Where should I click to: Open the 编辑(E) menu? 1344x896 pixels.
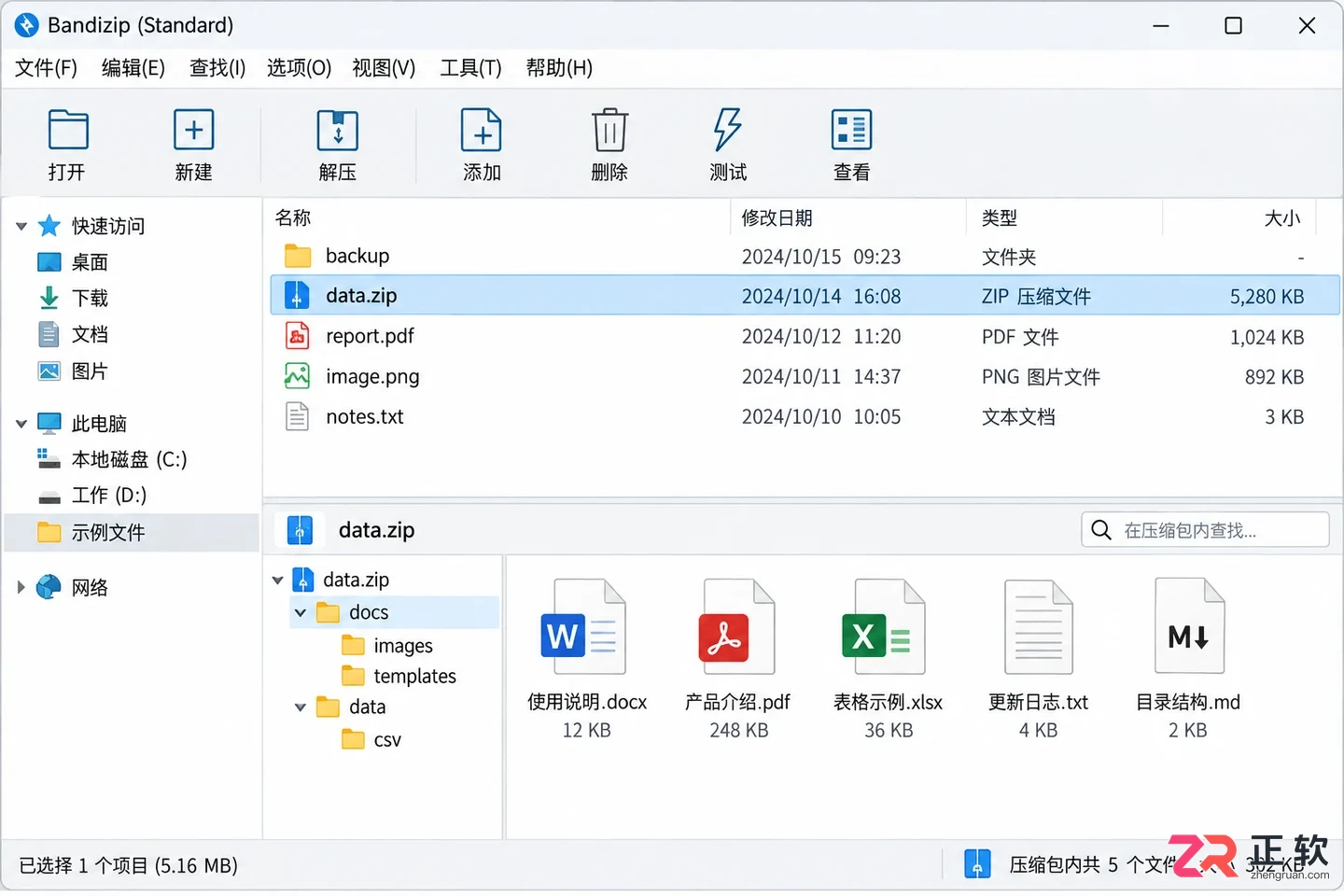pyautogui.click(x=133, y=68)
